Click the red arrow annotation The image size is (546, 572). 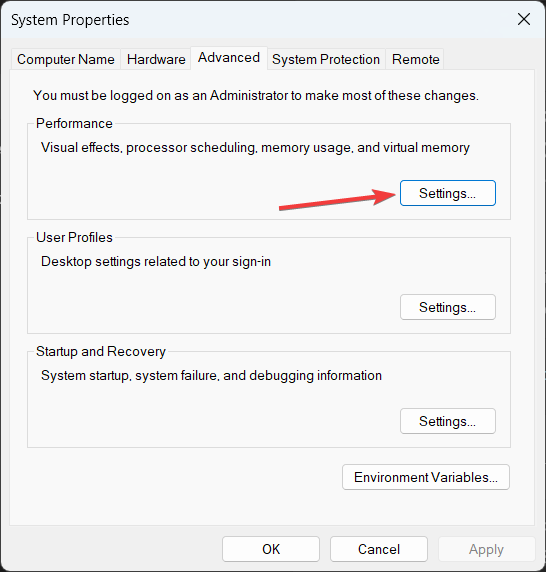[x=337, y=200]
